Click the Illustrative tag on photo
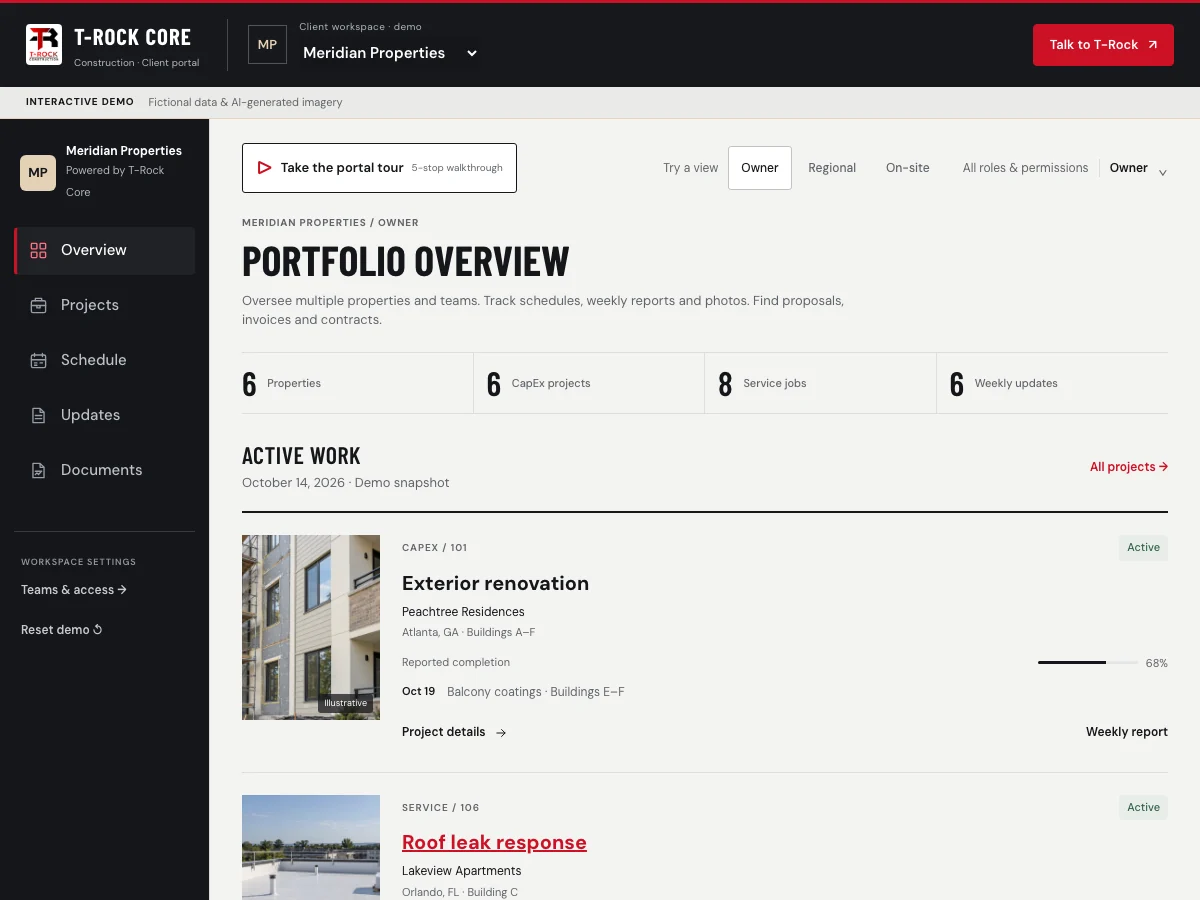Image resolution: width=1200 pixels, height=900 pixels. coord(346,703)
